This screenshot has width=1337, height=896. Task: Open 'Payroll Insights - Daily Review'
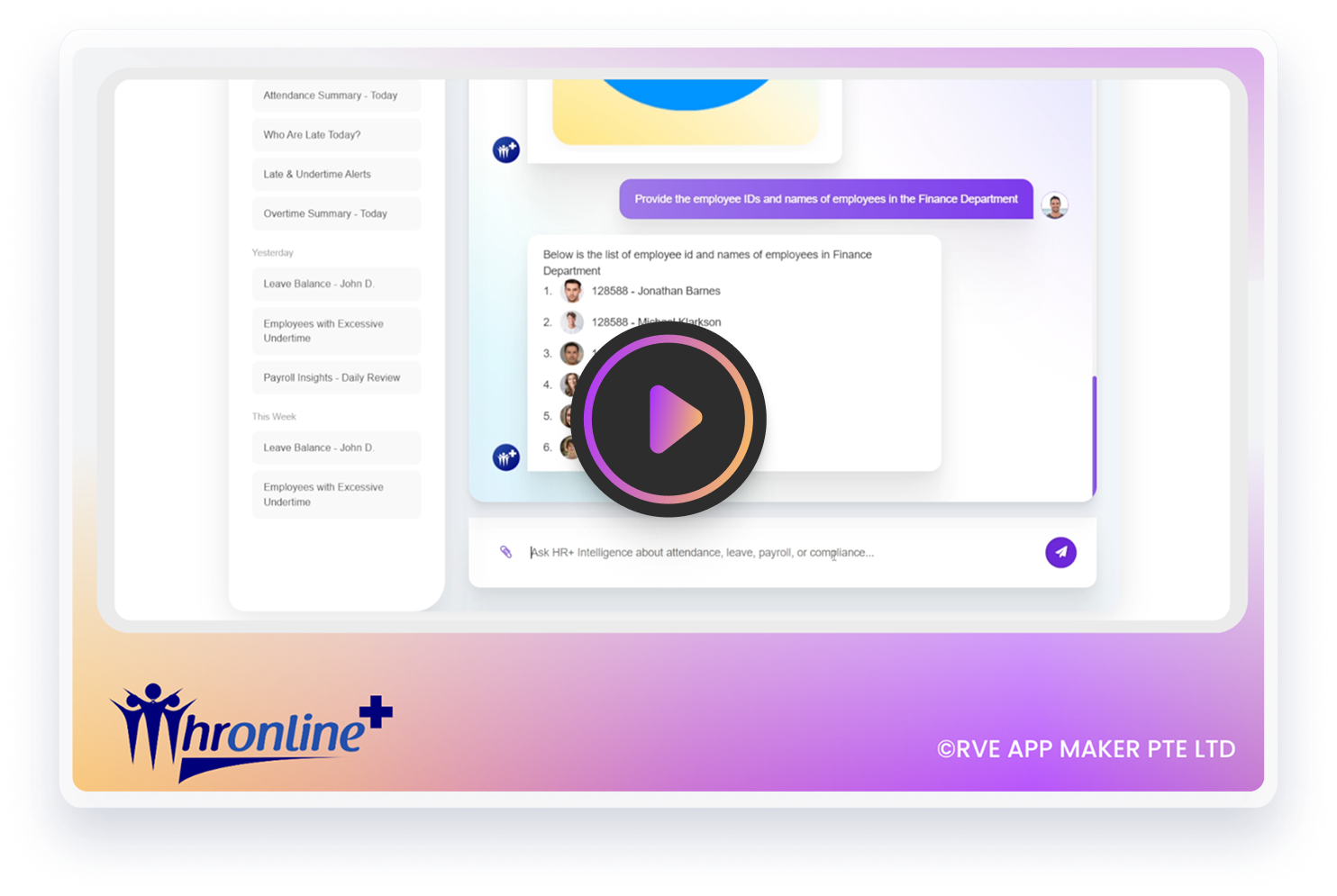point(336,377)
